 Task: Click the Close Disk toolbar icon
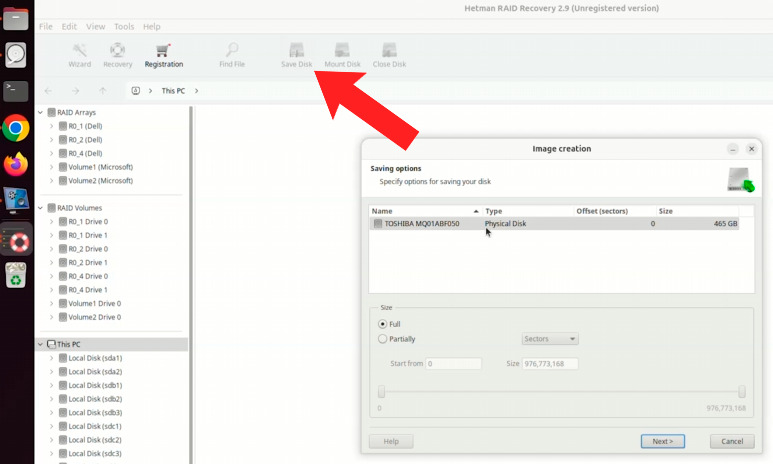[x=389, y=55]
